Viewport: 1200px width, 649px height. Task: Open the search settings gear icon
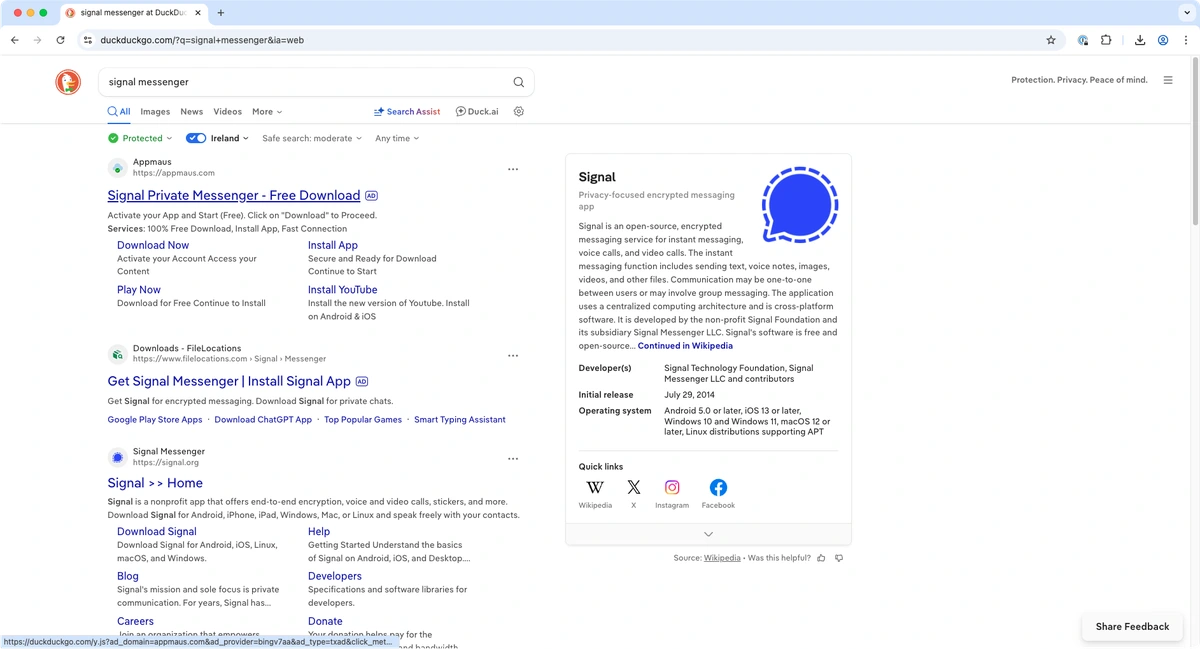coord(518,111)
